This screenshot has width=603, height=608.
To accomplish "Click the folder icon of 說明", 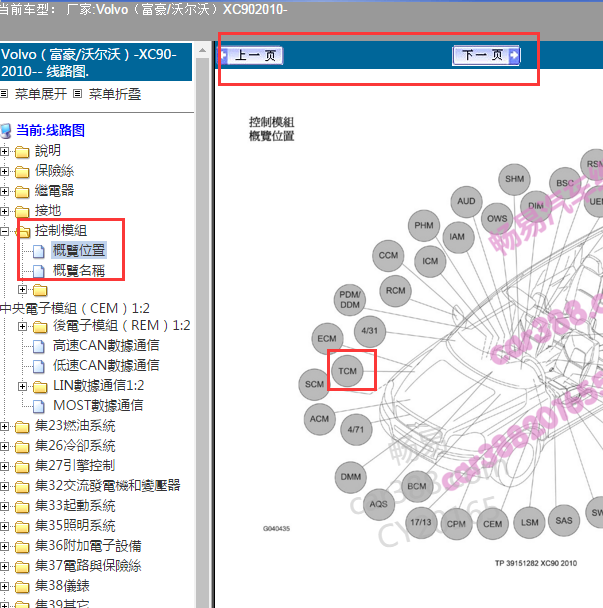I will click(x=22, y=152).
